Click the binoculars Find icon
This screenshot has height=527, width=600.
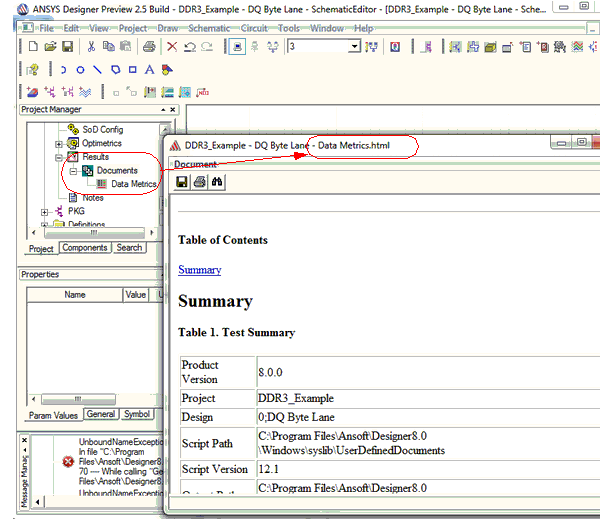click(x=216, y=181)
